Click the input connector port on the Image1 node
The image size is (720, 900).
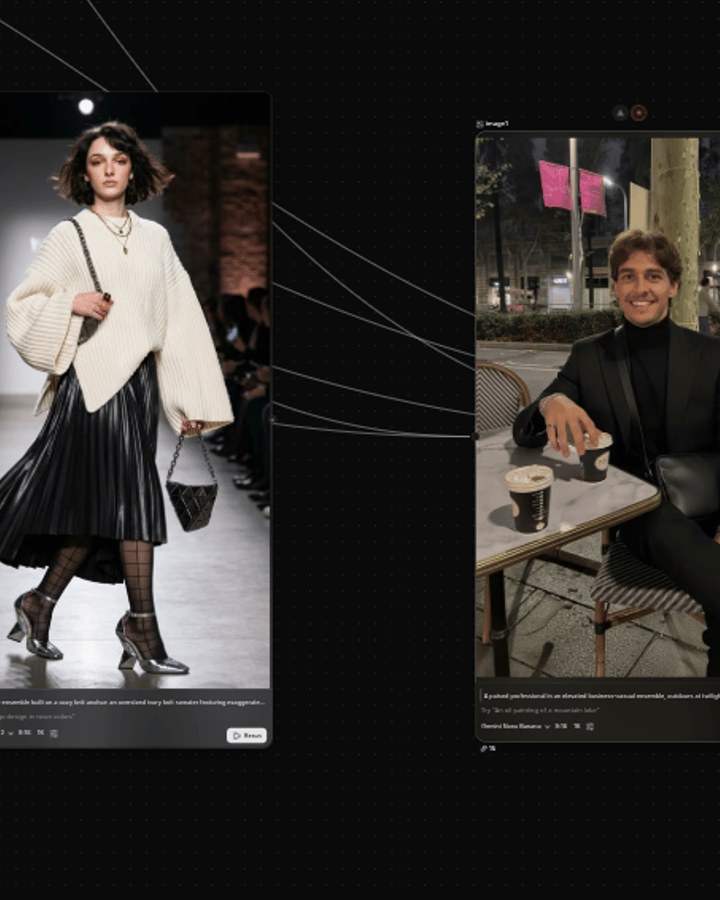[x=475, y=436]
